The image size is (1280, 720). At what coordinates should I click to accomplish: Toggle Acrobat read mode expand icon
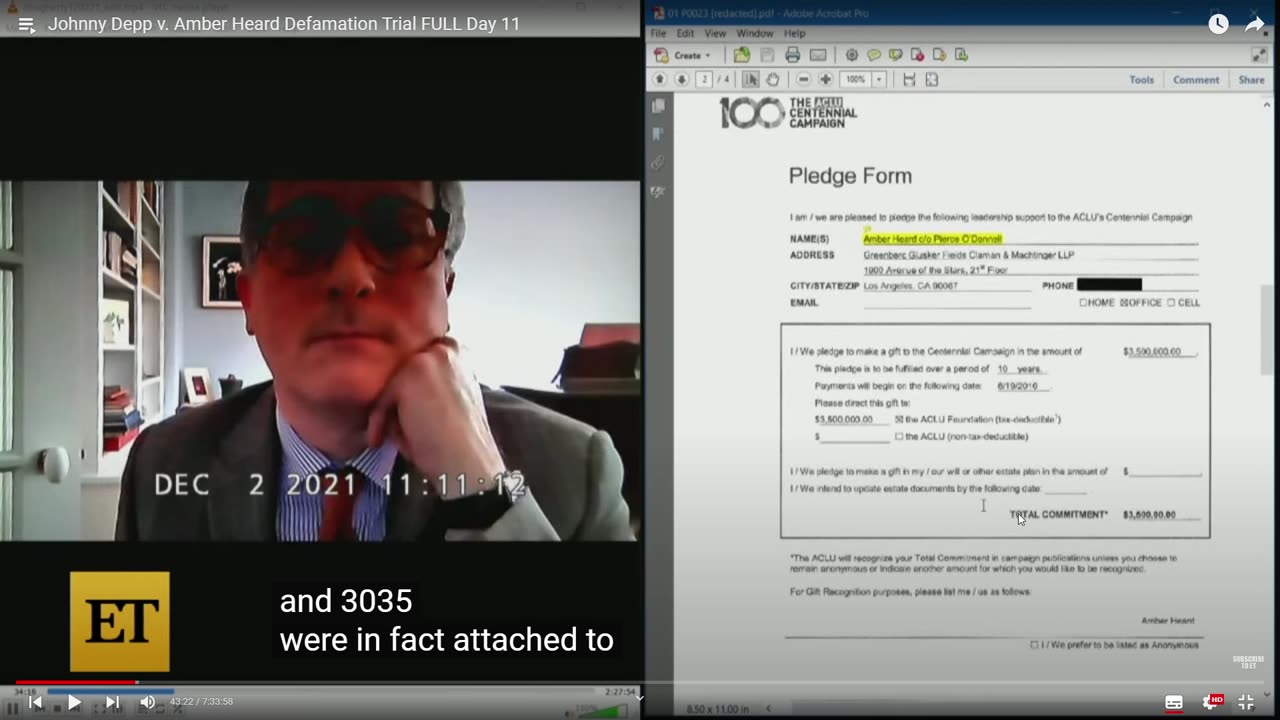tap(1259, 55)
